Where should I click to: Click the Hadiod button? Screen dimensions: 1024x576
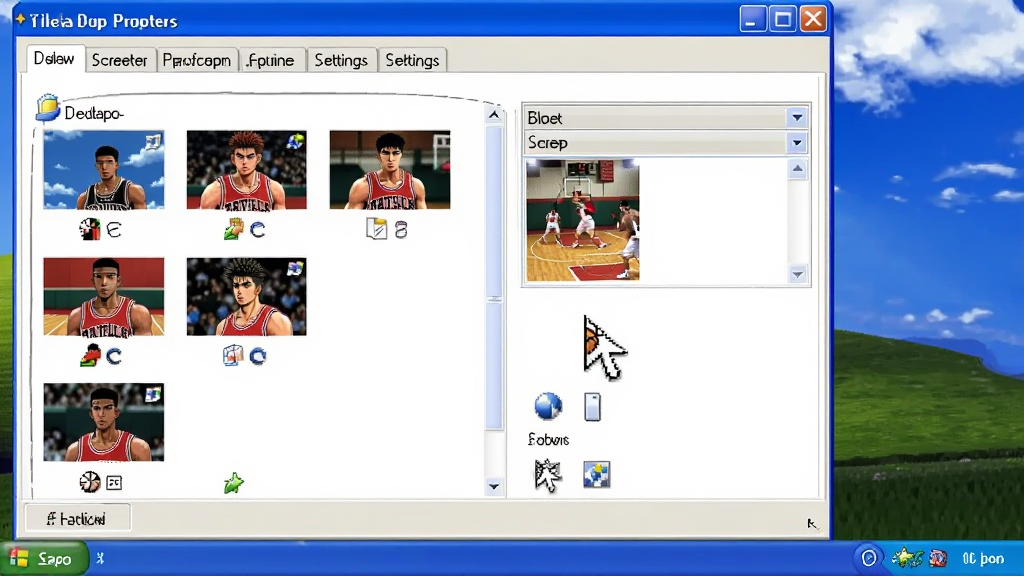point(78,519)
